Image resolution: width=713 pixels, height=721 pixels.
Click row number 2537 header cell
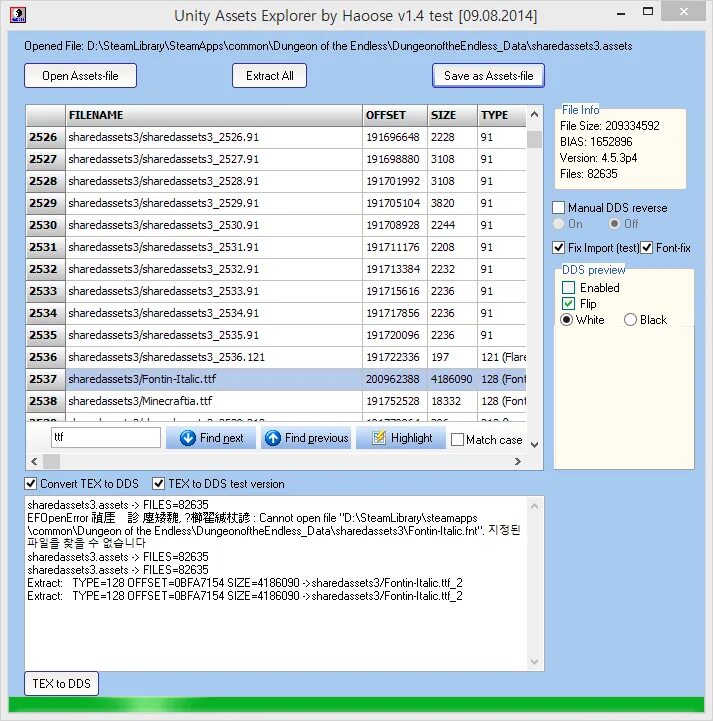[45, 379]
